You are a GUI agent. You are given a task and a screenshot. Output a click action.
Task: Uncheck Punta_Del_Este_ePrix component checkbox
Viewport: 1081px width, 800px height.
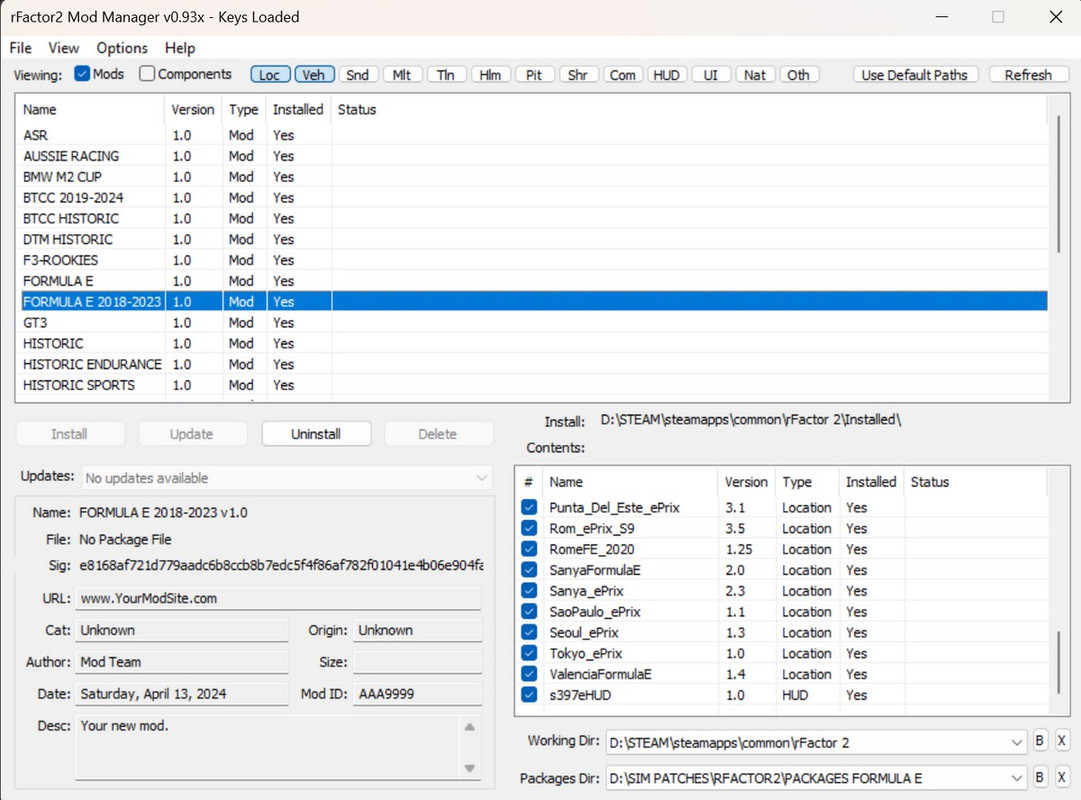tap(529, 508)
